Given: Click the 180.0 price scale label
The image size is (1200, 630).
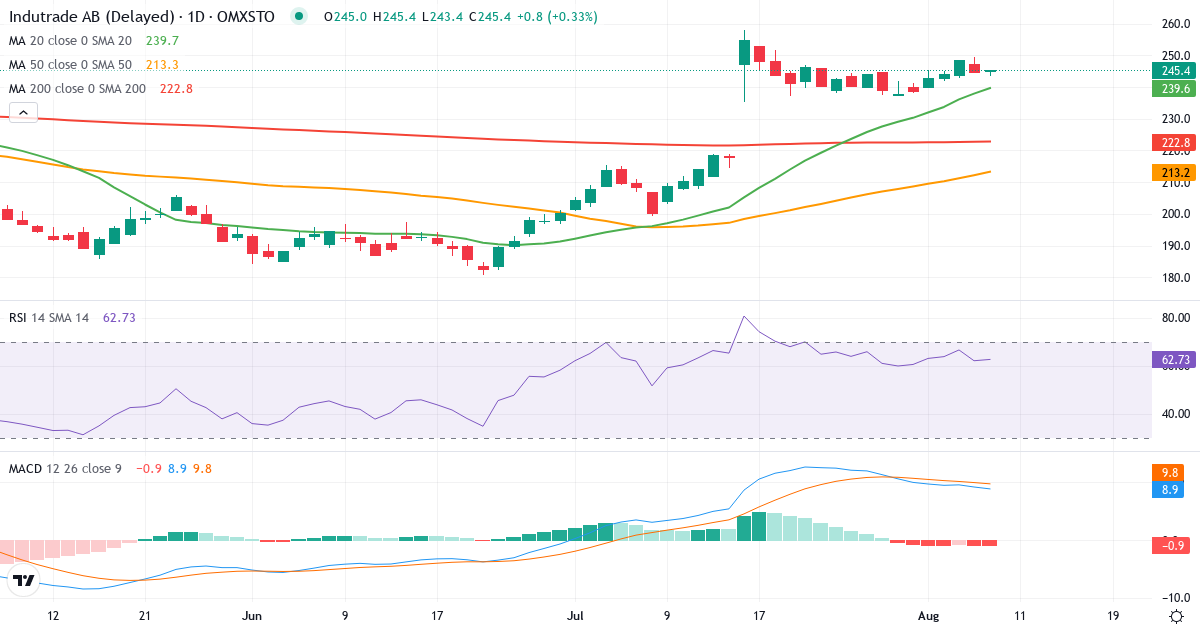Looking at the screenshot, I should click(x=1177, y=278).
